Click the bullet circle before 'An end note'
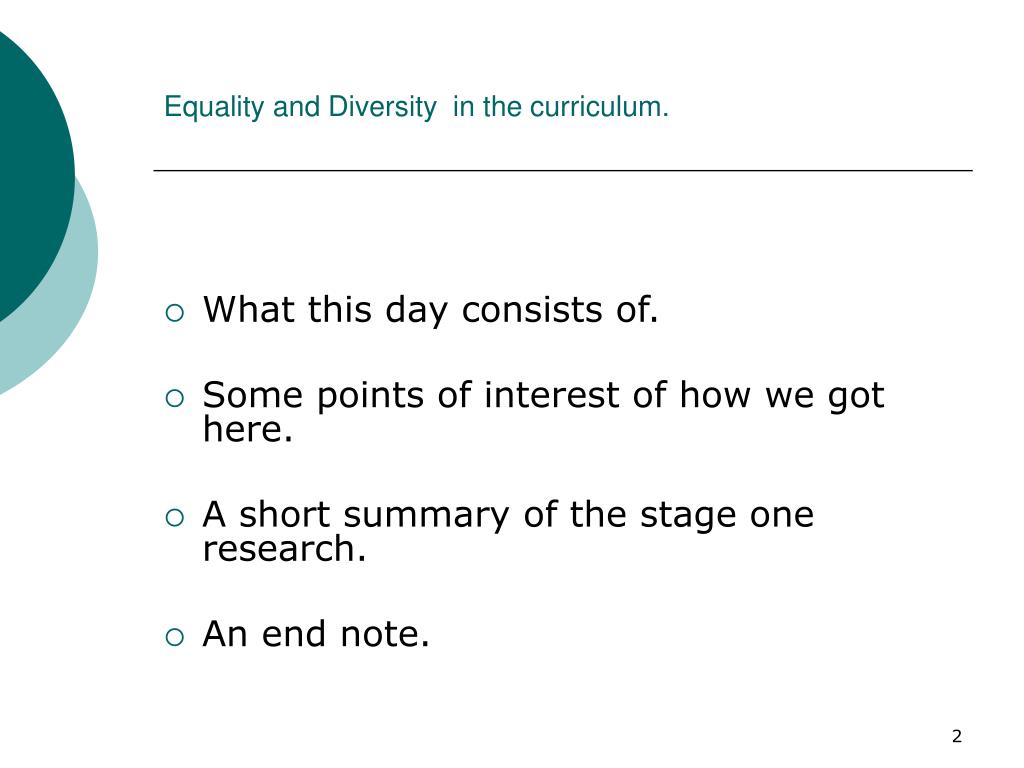1024x768 pixels. pos(174,637)
